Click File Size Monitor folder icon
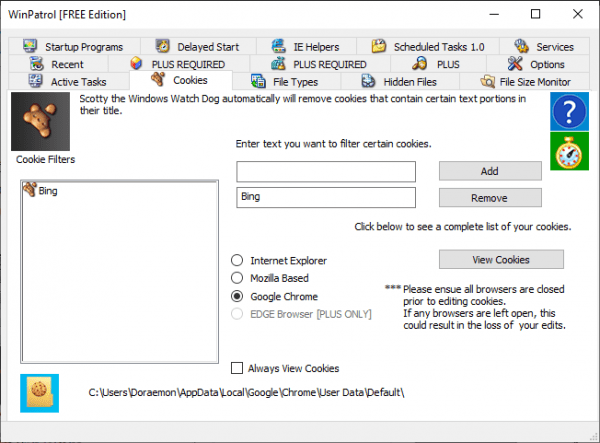Screen dimensions: 600x443 pos(488,81)
